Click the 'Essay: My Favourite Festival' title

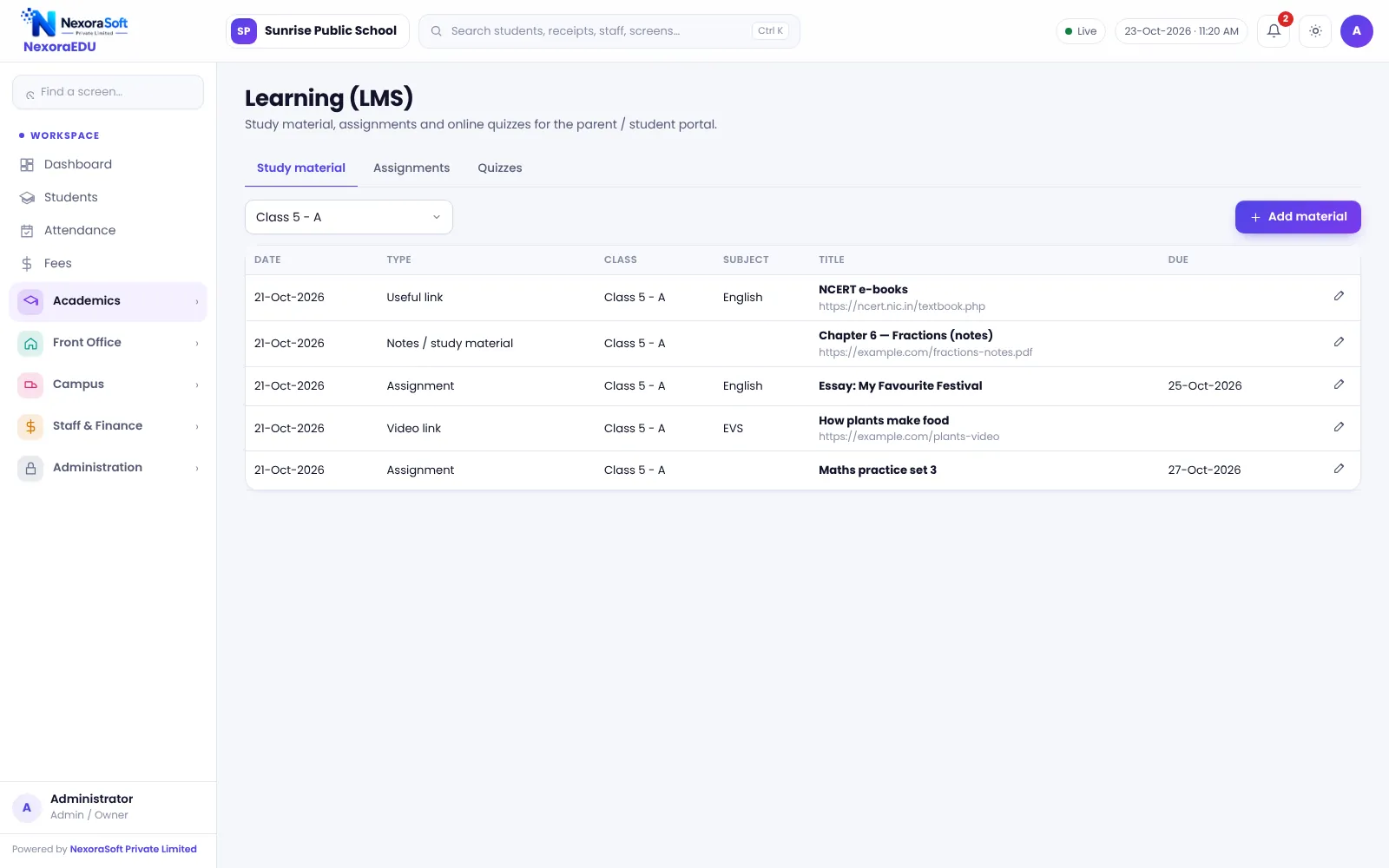[x=900, y=386]
